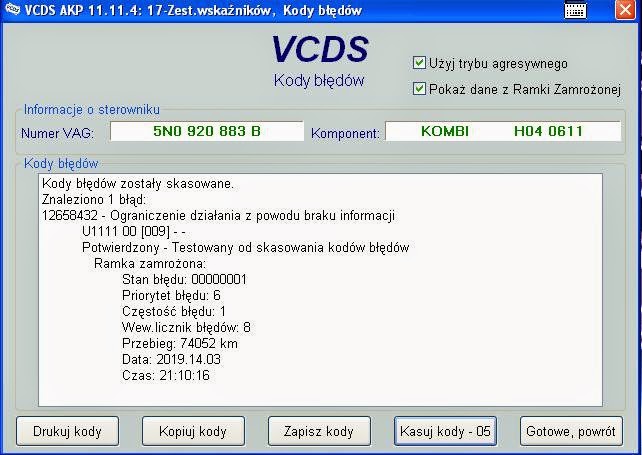
Task: Click the 'Przebieg: 74052 km' line
Action: 180,344
